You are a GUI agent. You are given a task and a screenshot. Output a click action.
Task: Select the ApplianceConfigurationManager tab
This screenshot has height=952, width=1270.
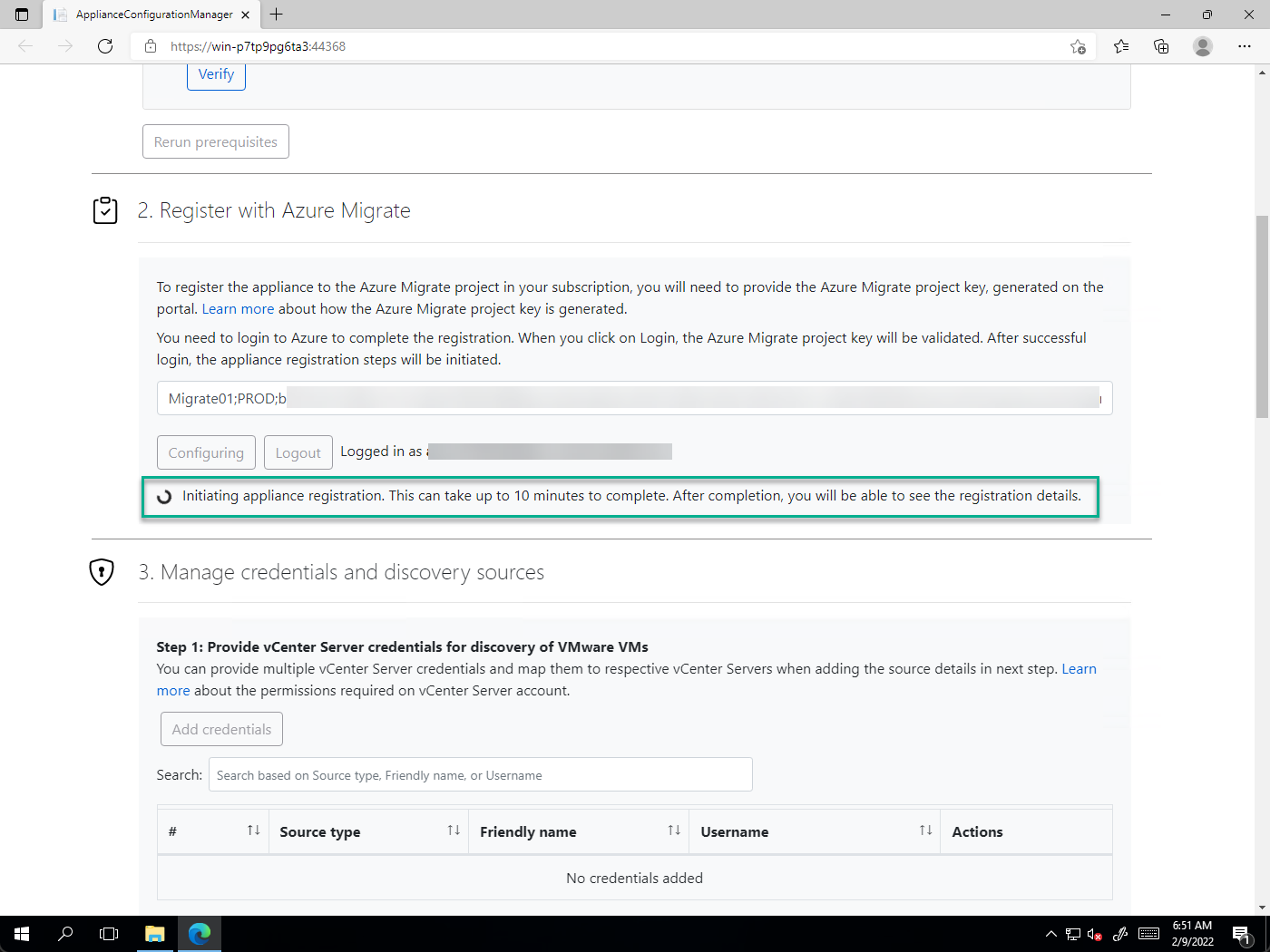tap(151, 15)
